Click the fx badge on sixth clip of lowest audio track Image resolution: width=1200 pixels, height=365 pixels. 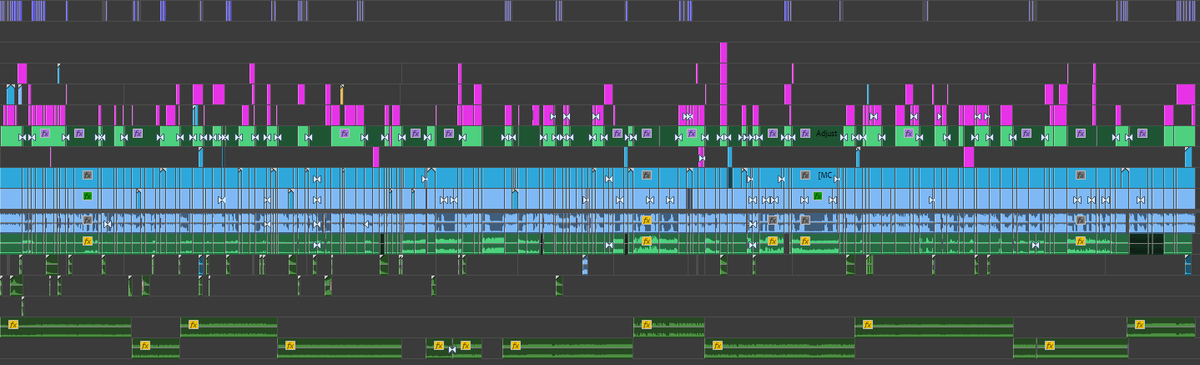(x=716, y=346)
